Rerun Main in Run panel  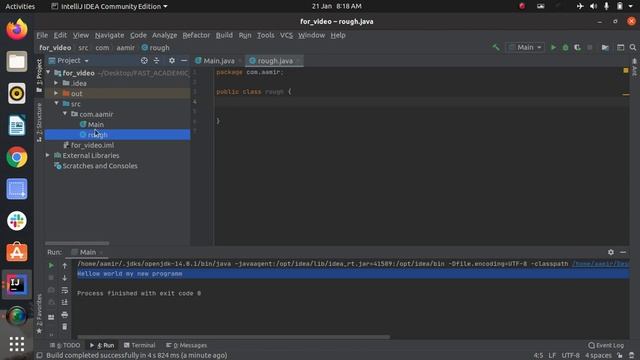coord(51,265)
